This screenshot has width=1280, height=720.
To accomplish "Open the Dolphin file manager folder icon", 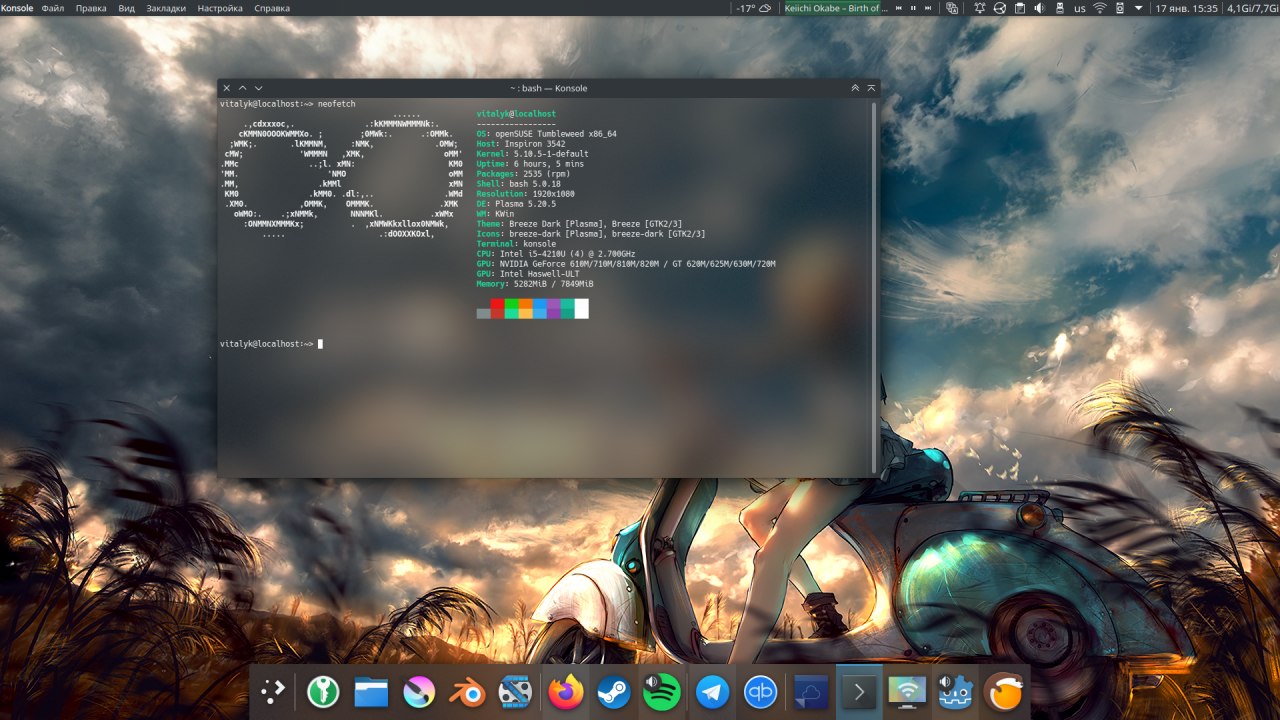I will click(x=371, y=692).
